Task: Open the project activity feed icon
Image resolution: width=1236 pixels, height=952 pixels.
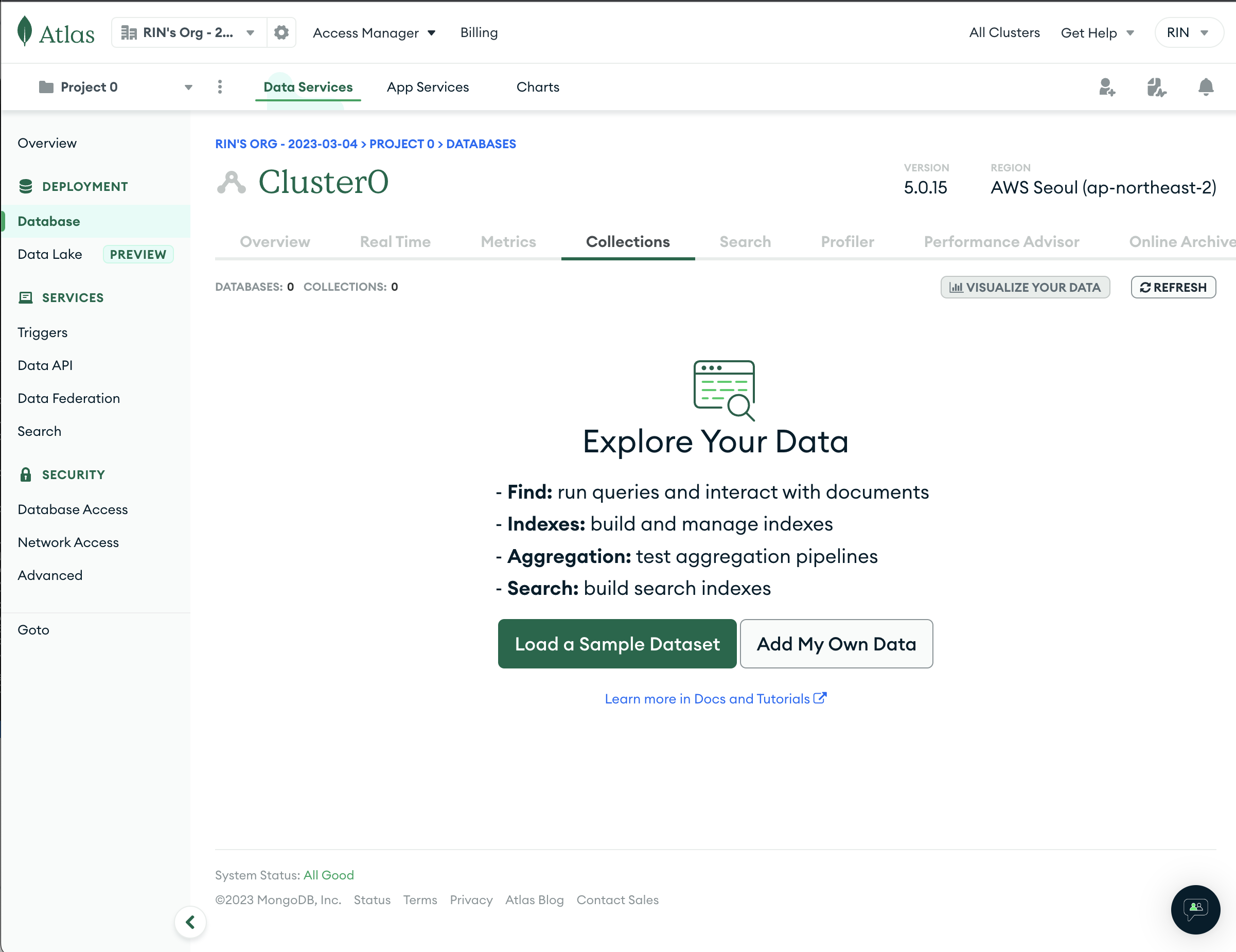Action: pos(1156,87)
